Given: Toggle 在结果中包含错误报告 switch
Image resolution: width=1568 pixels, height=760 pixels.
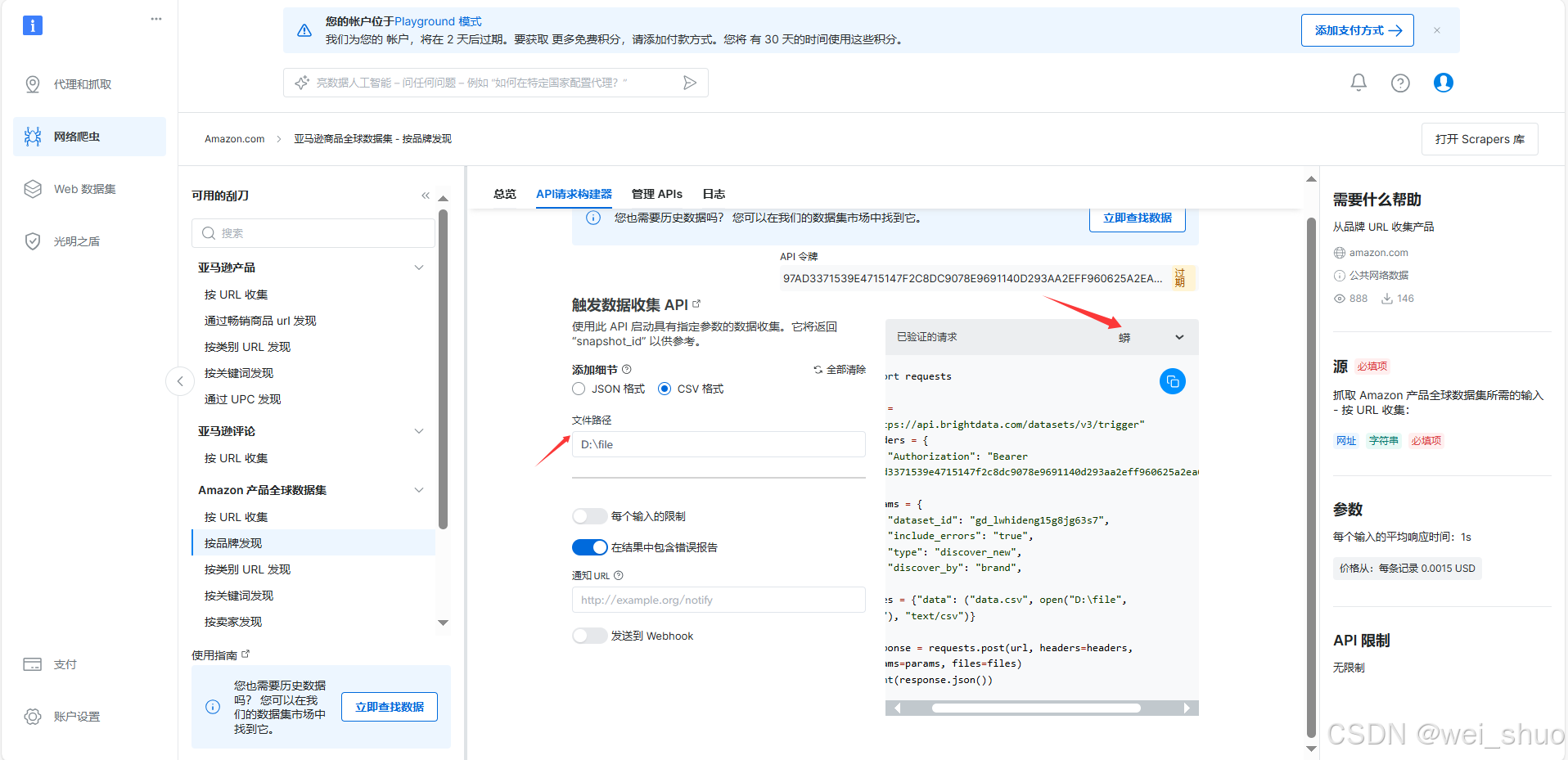Looking at the screenshot, I should coord(589,547).
